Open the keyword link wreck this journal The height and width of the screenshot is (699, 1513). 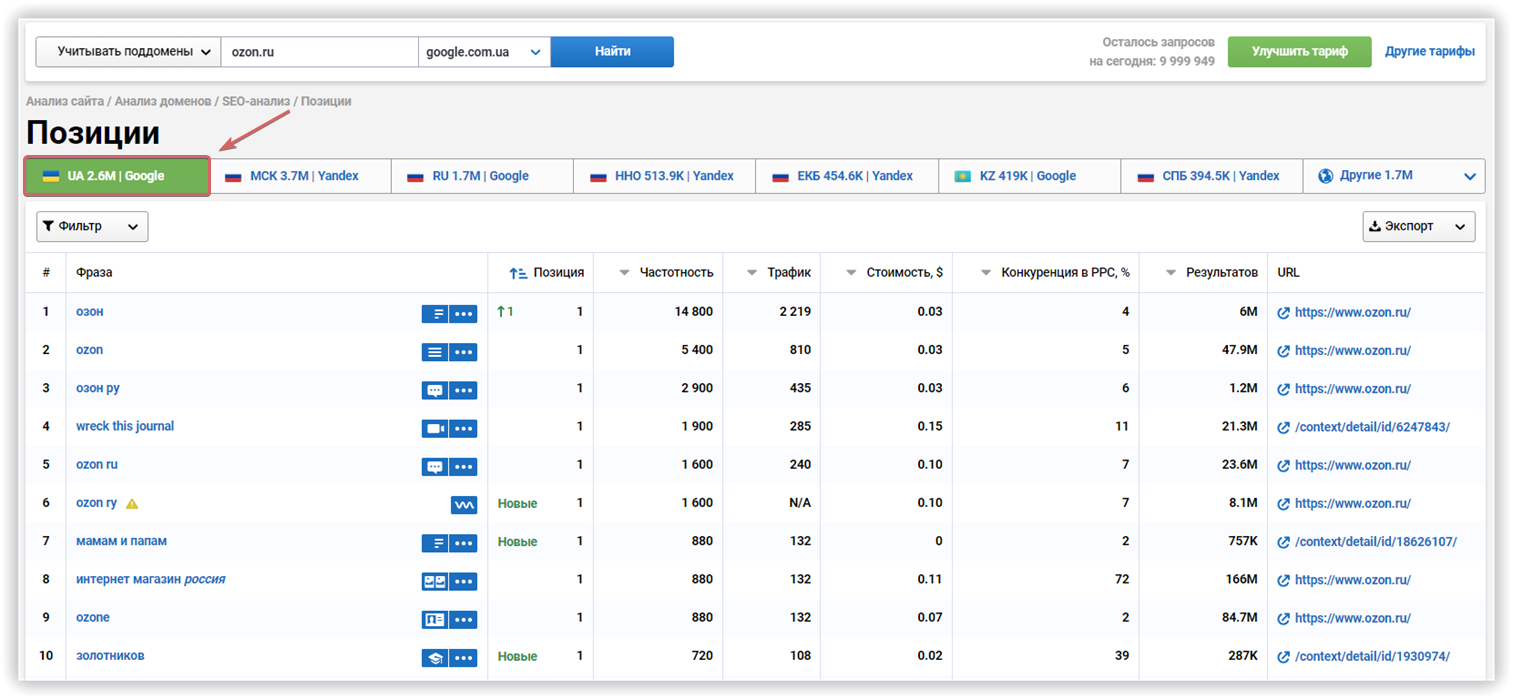[125, 427]
